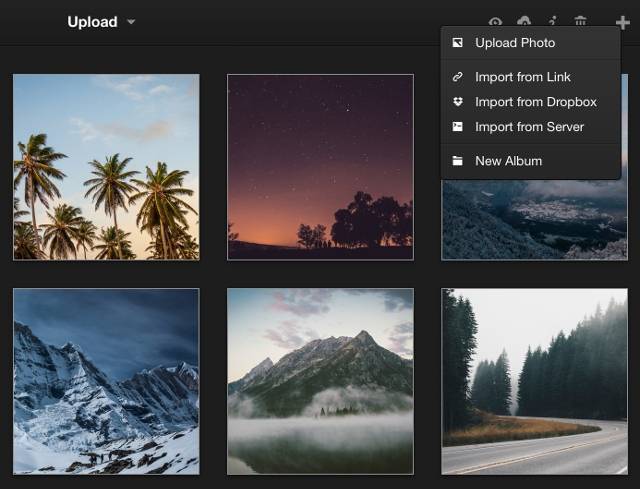Select Import from Dropbox option
640x489 pixels.
535,102
